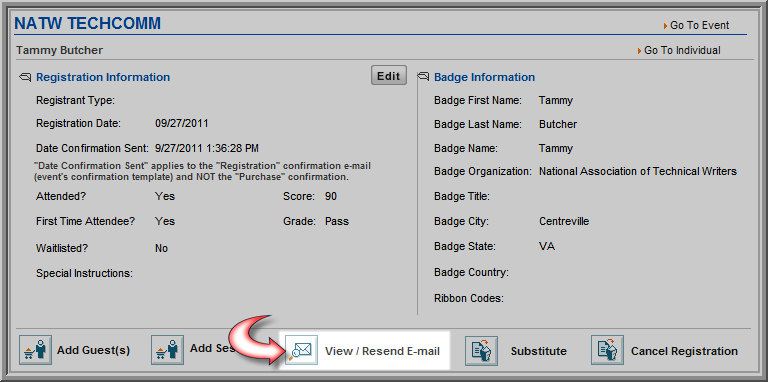
Task: Click the Score value 90
Action: click(x=331, y=197)
